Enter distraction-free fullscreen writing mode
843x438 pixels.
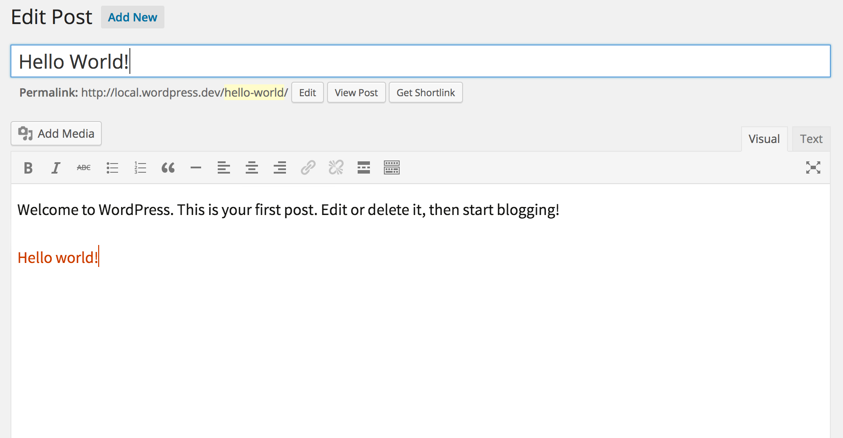(813, 168)
